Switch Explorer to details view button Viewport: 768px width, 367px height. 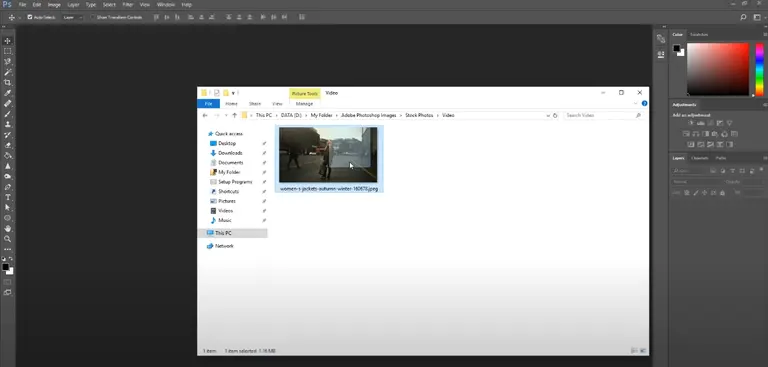(x=634, y=351)
